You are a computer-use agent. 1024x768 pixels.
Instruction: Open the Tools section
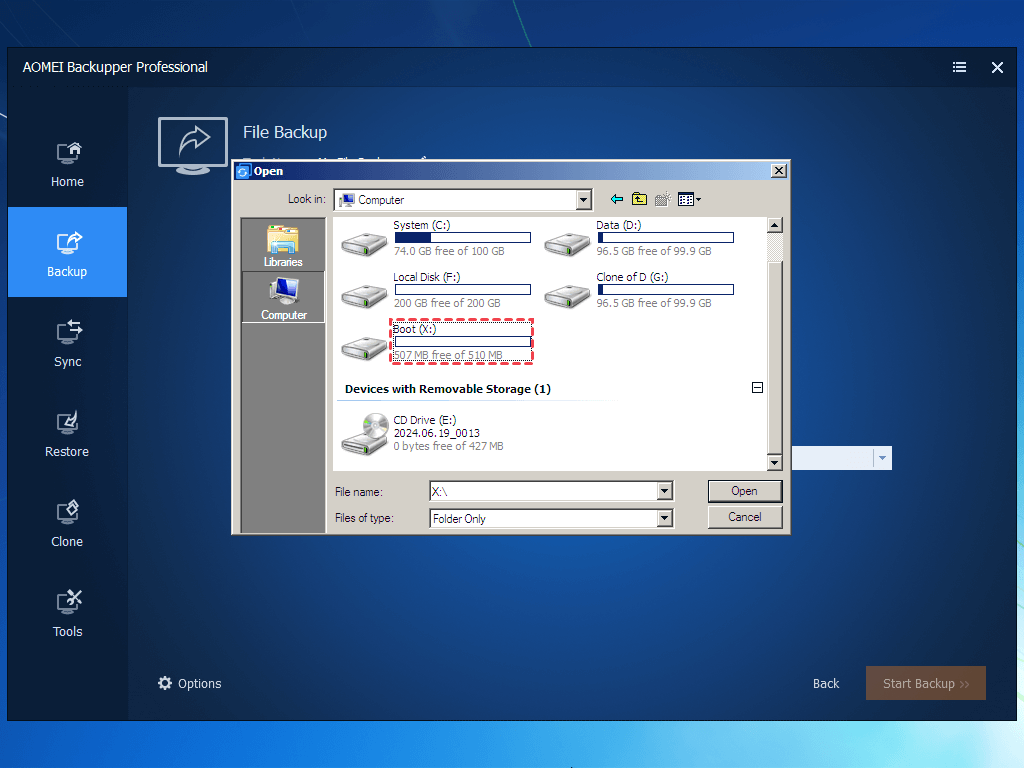click(x=67, y=614)
